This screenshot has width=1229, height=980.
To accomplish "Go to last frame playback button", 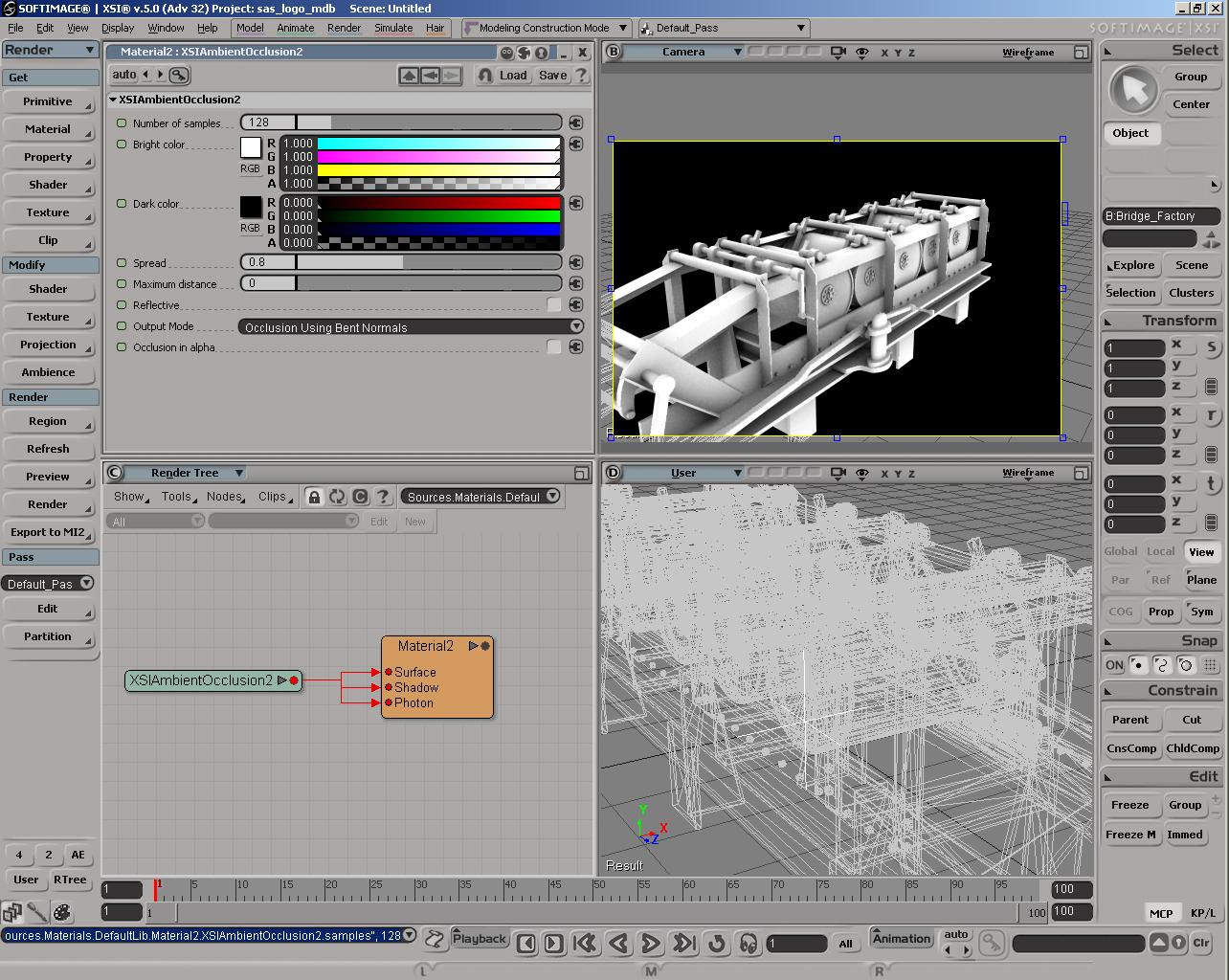I will (683, 944).
